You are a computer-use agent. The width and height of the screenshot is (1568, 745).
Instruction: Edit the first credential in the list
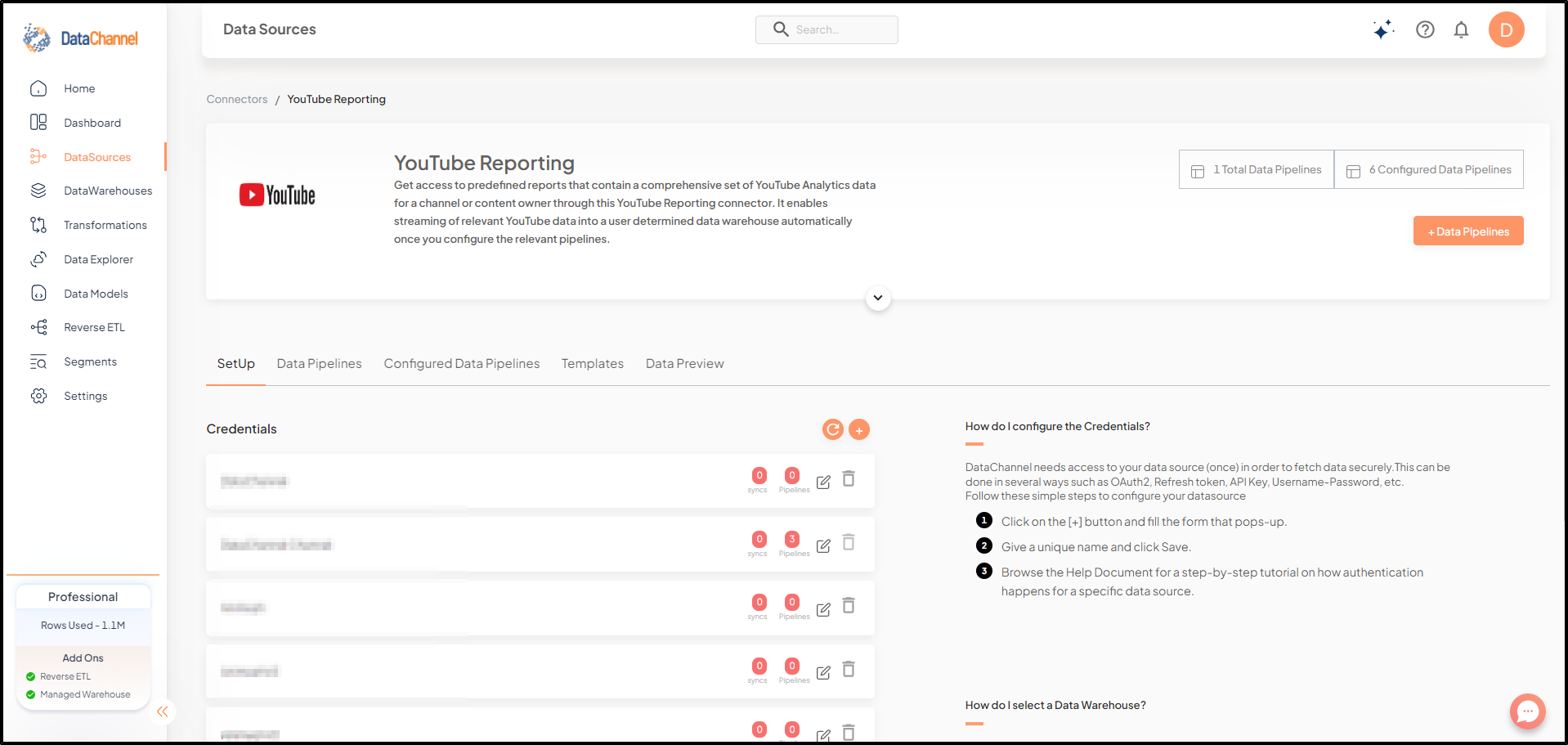(823, 482)
